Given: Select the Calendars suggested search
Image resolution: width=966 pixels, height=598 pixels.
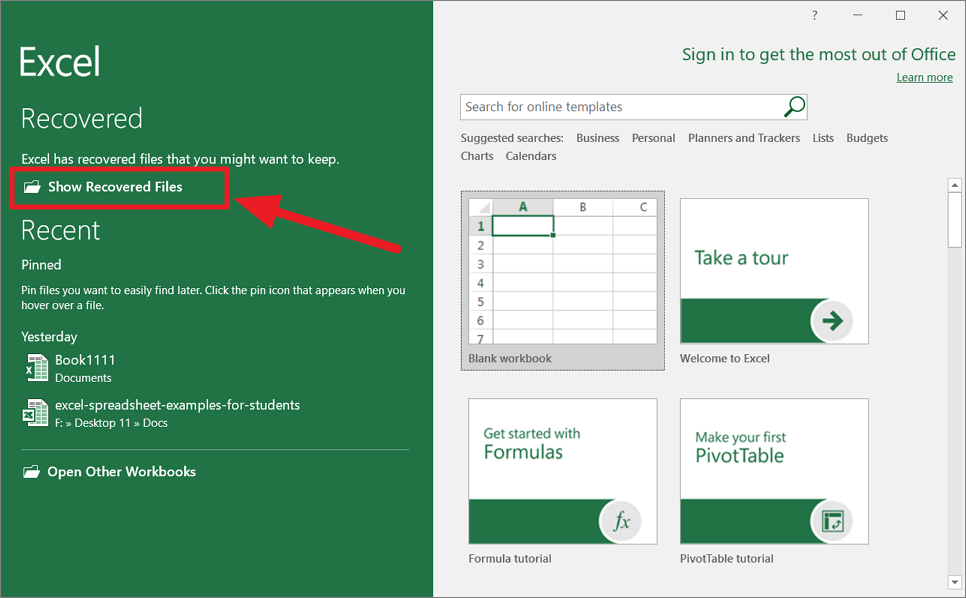Looking at the screenshot, I should tap(531, 156).
